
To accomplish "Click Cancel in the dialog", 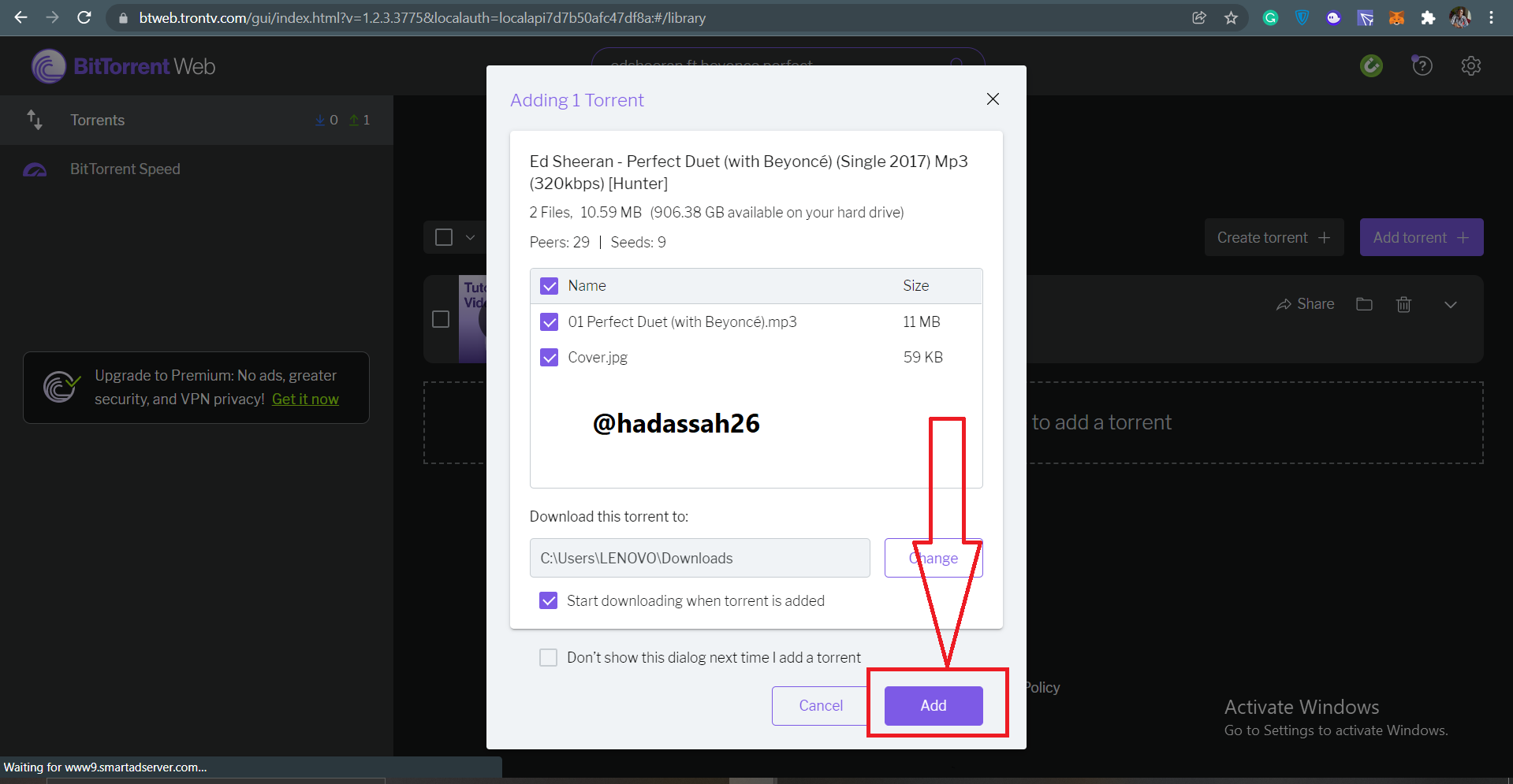I will (x=820, y=705).
